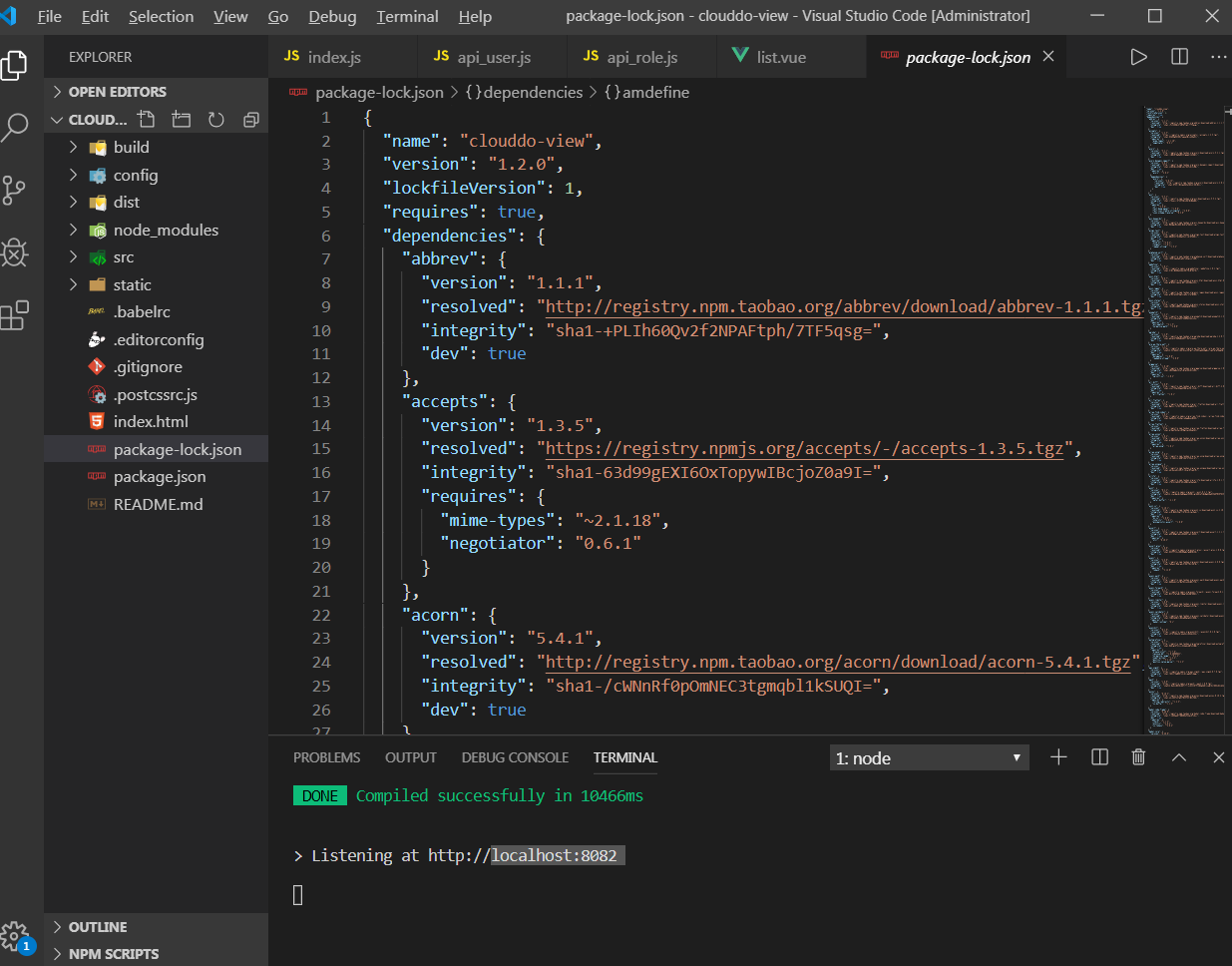Refresh the Explorer file tree
The image size is (1232, 966).
216,119
